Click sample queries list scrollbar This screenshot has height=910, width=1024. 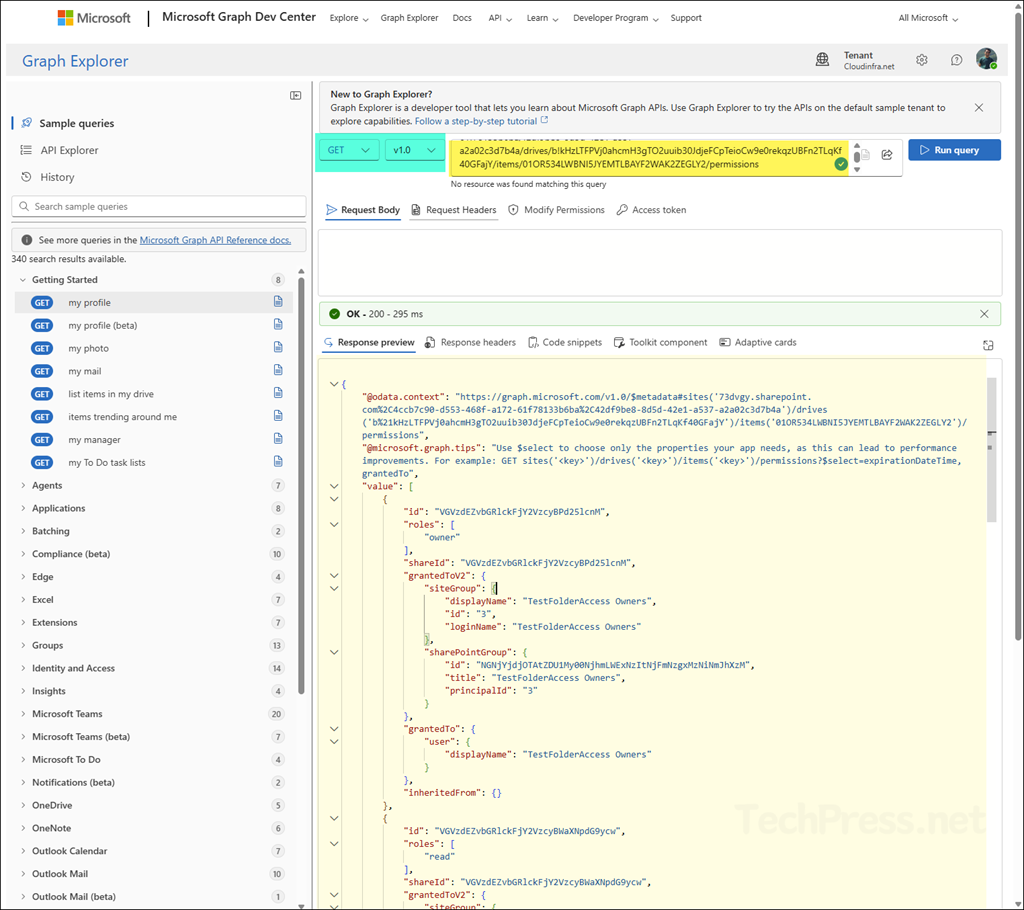(x=301, y=483)
